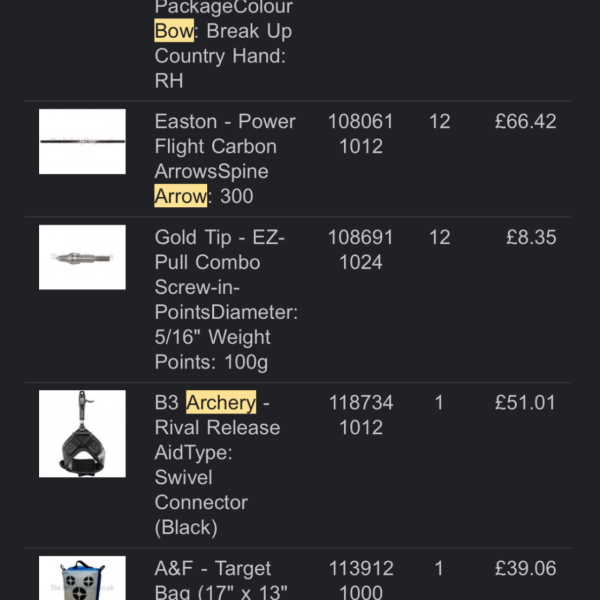Open A&F Target Bag thumbnail
600x600 pixels.
coord(82,578)
